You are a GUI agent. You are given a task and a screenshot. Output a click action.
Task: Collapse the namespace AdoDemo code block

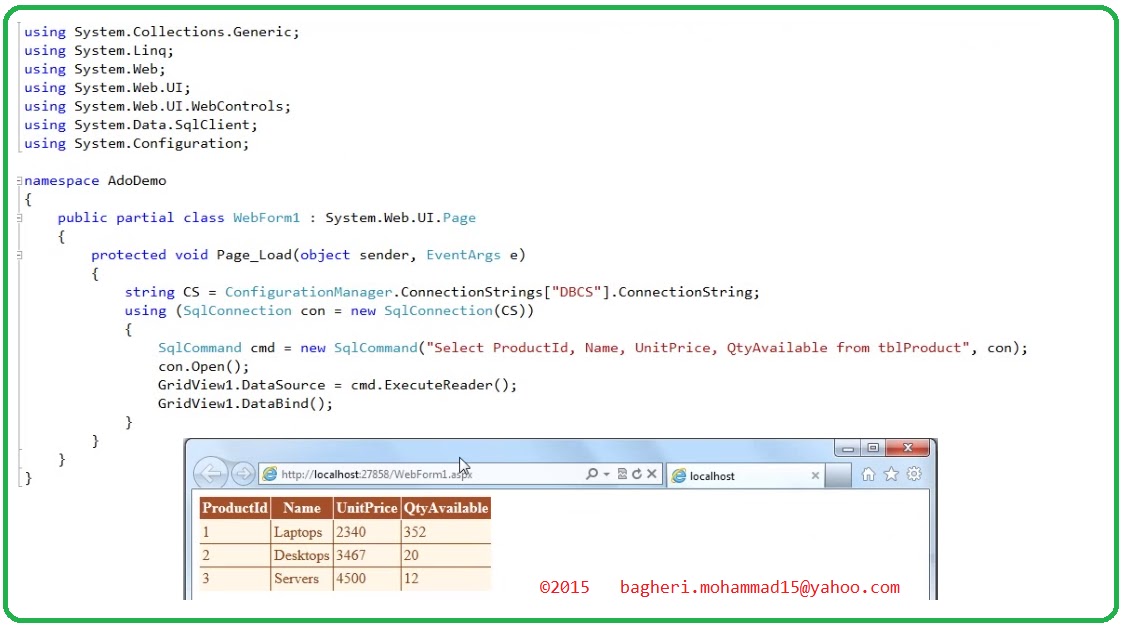19,180
